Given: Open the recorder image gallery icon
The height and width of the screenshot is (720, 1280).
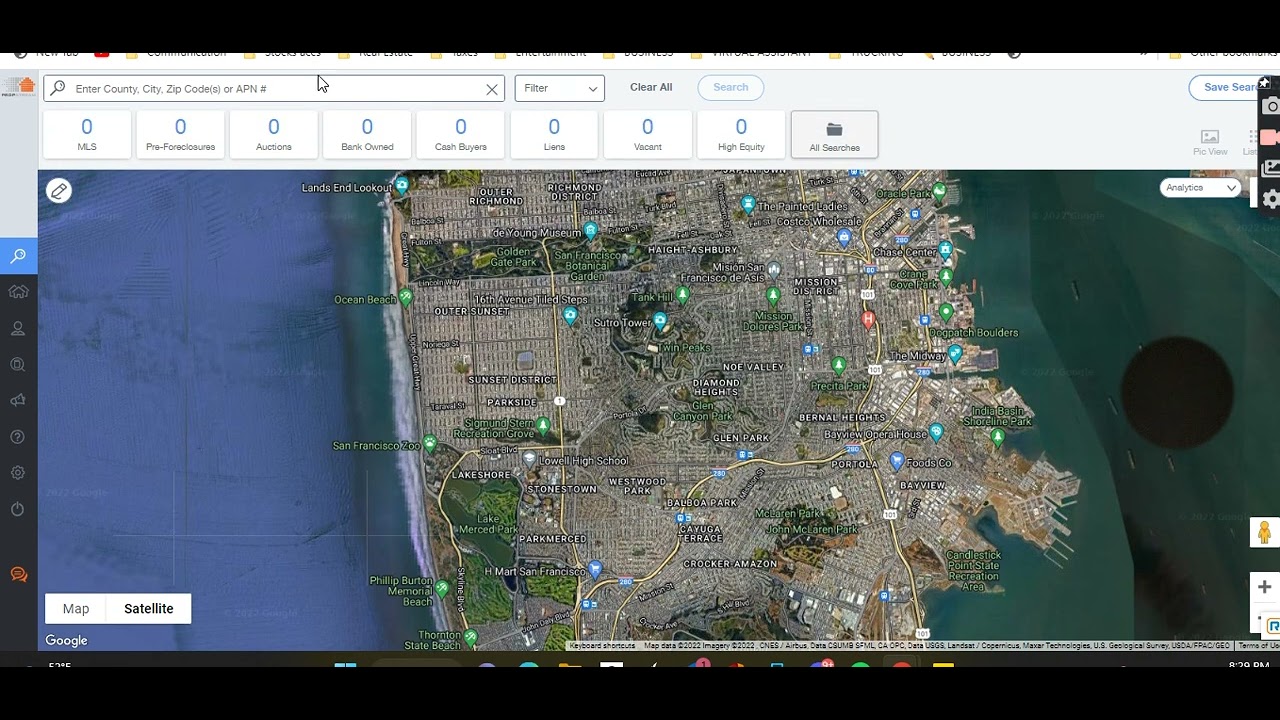Looking at the screenshot, I should [1271, 168].
